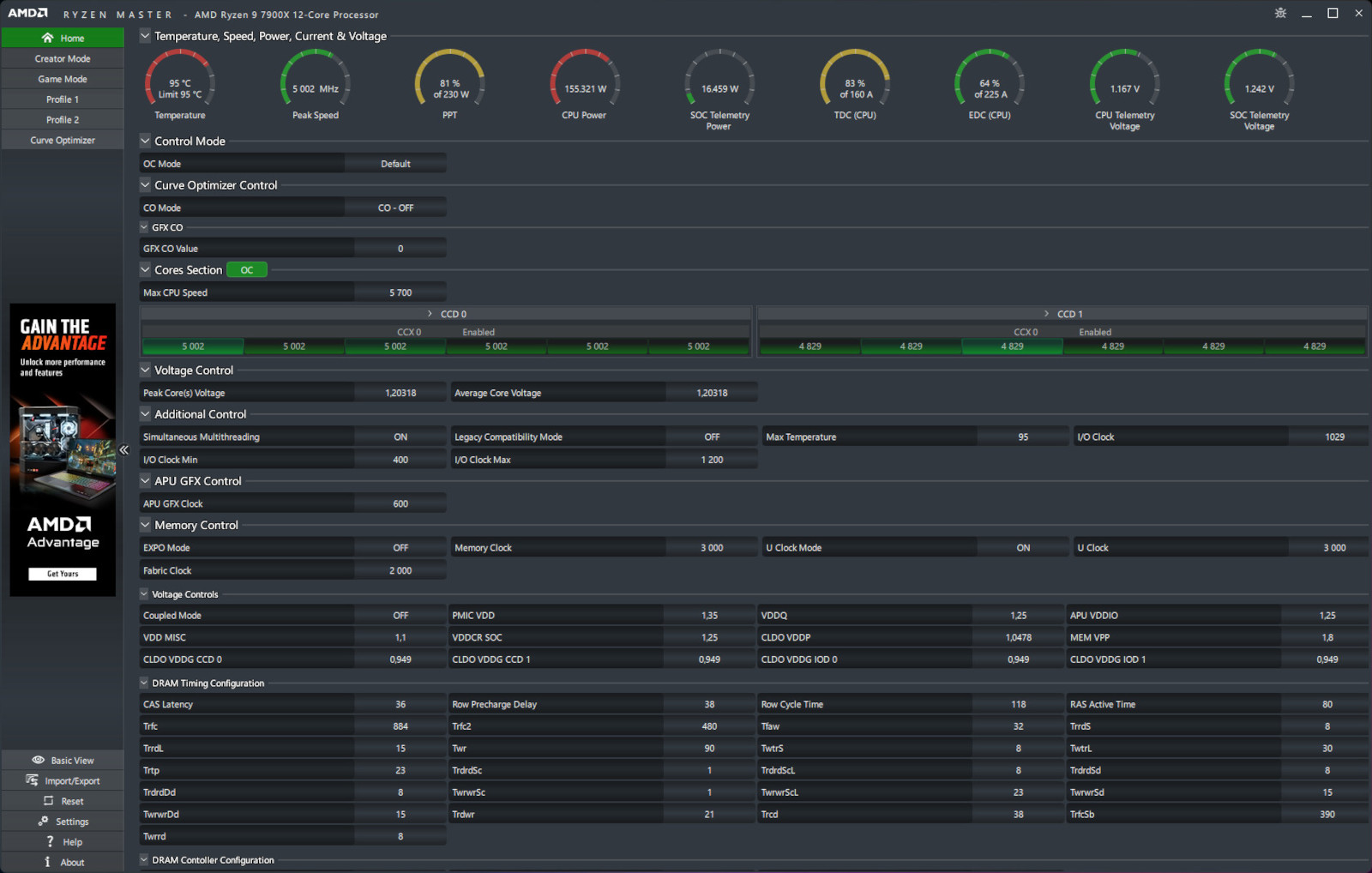Toggle Simultaneous Multithreading ON value
The image size is (1372, 873).
point(400,437)
